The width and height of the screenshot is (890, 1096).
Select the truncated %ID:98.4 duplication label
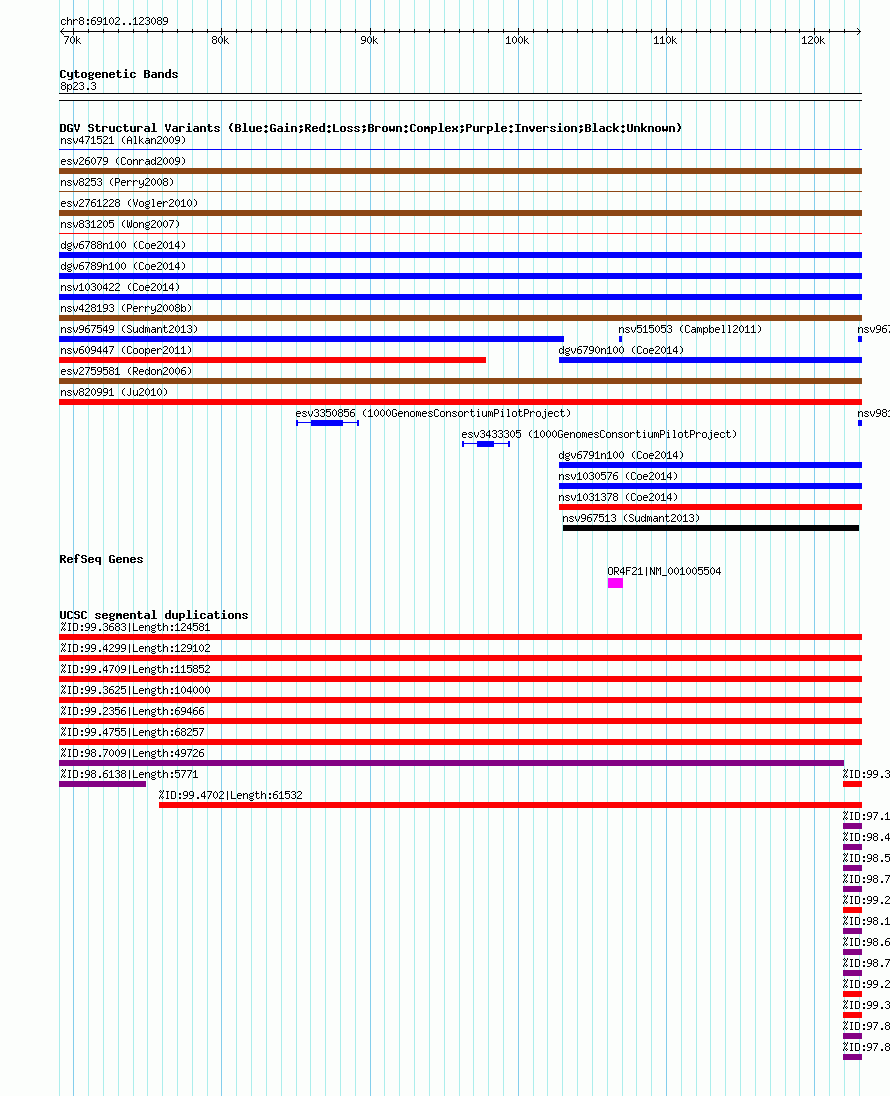866,837
